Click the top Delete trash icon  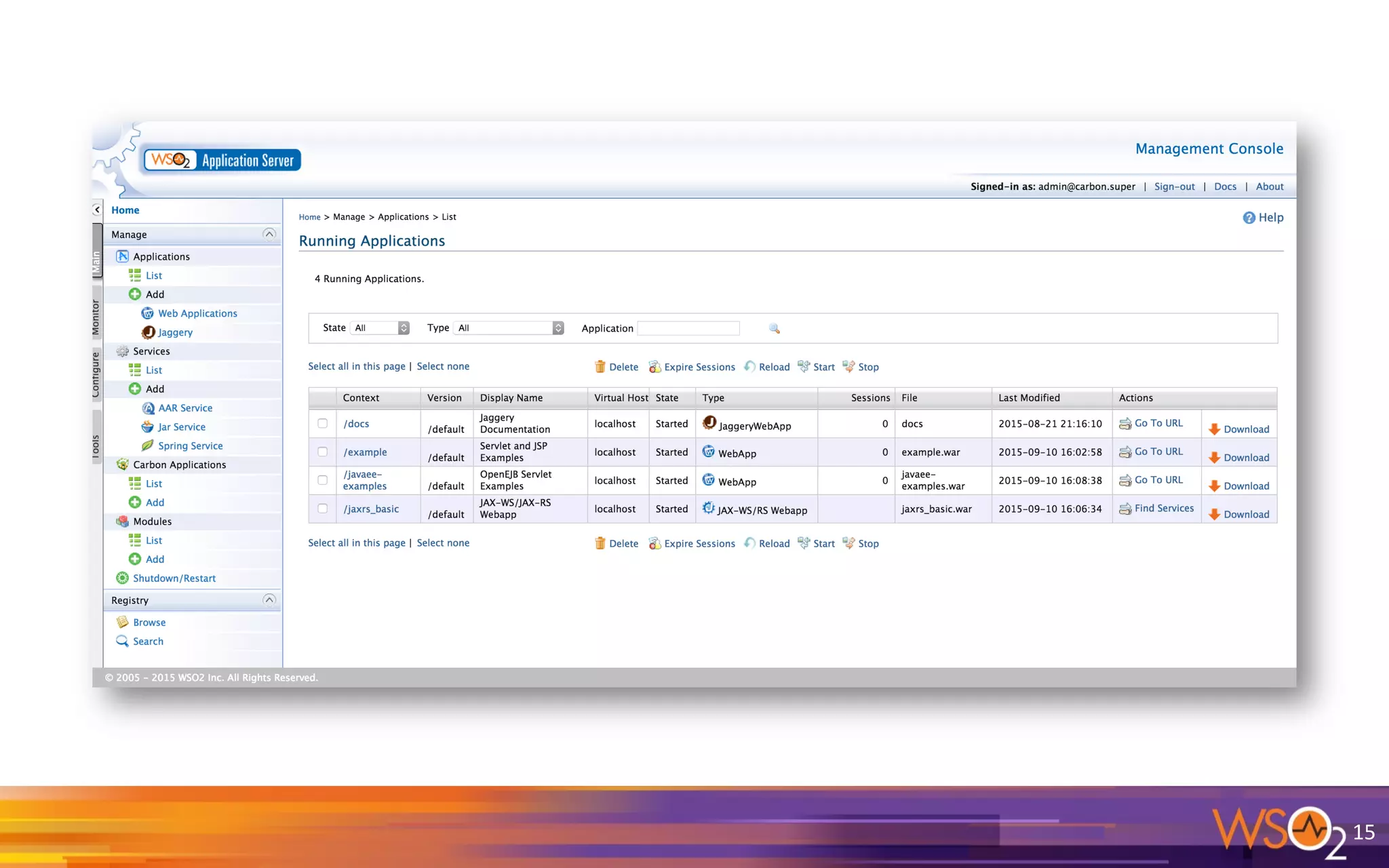pos(600,367)
